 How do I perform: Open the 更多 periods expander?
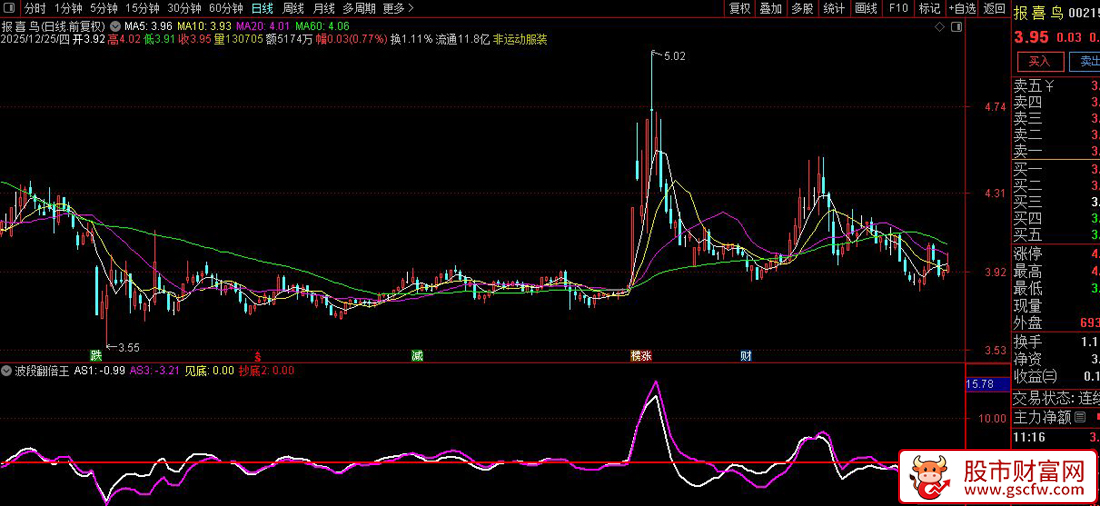[398, 8]
